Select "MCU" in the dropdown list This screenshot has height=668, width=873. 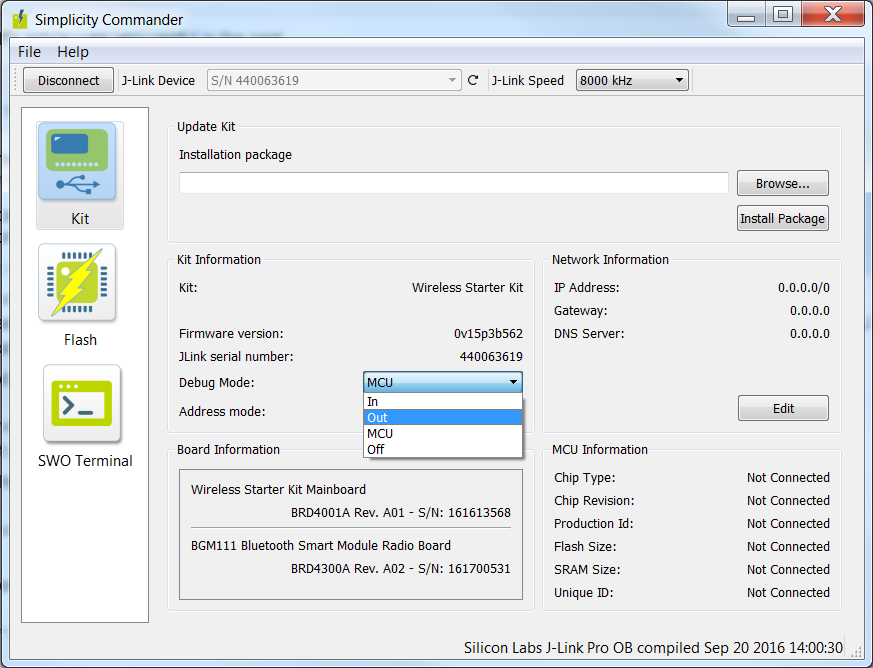(442, 433)
